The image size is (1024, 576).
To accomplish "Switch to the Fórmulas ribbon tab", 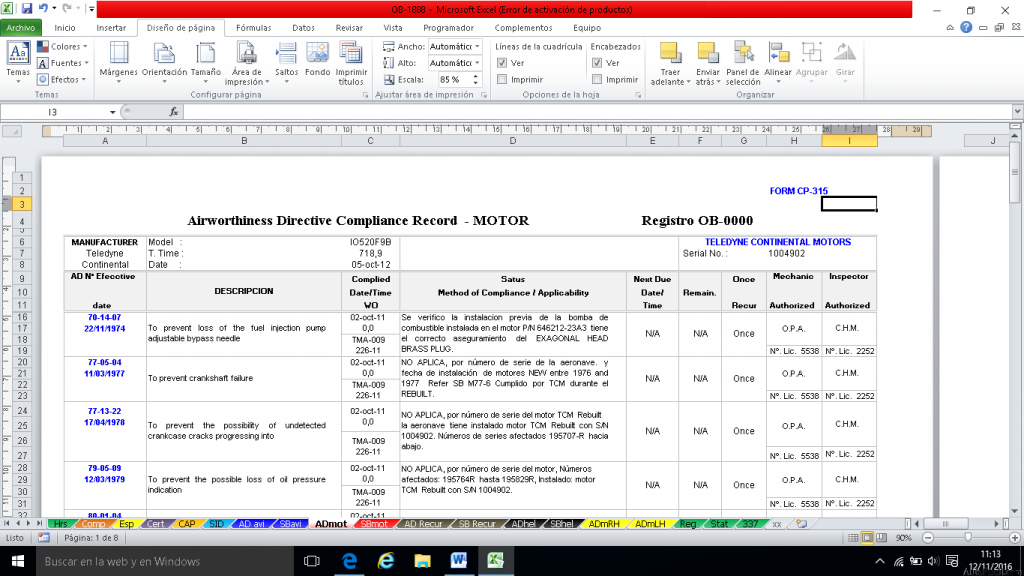I will click(253, 27).
